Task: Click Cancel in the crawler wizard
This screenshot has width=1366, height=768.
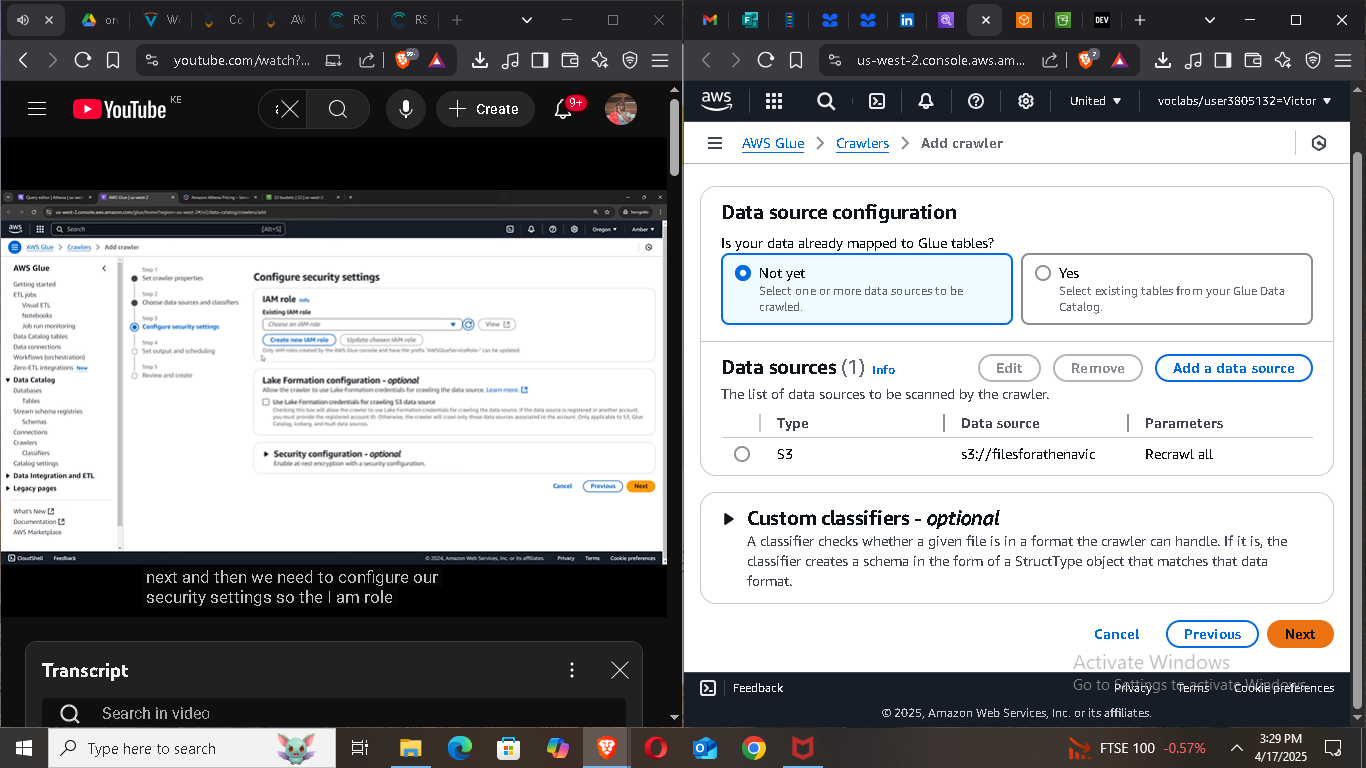Action: coord(1117,634)
